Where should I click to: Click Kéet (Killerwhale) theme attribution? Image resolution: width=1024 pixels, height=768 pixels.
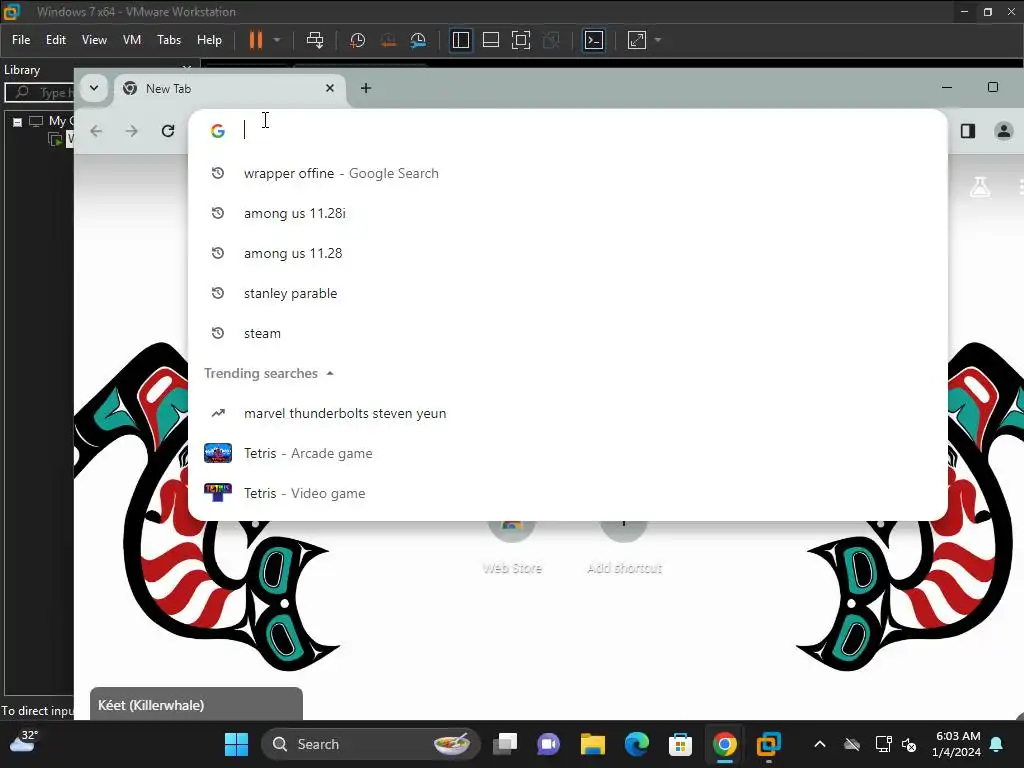[x=196, y=705]
